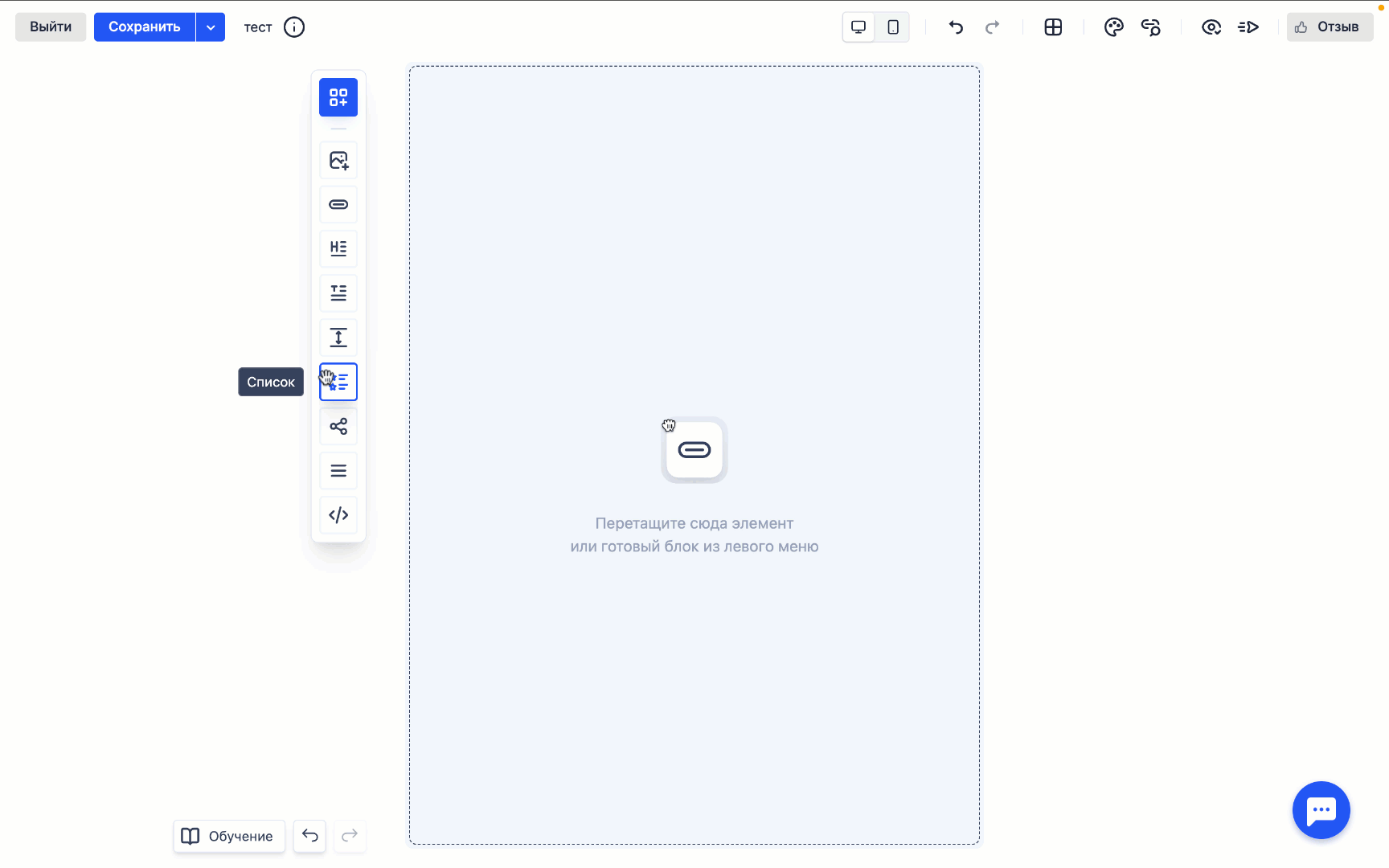Add a text block element
1389x868 pixels.
(338, 293)
